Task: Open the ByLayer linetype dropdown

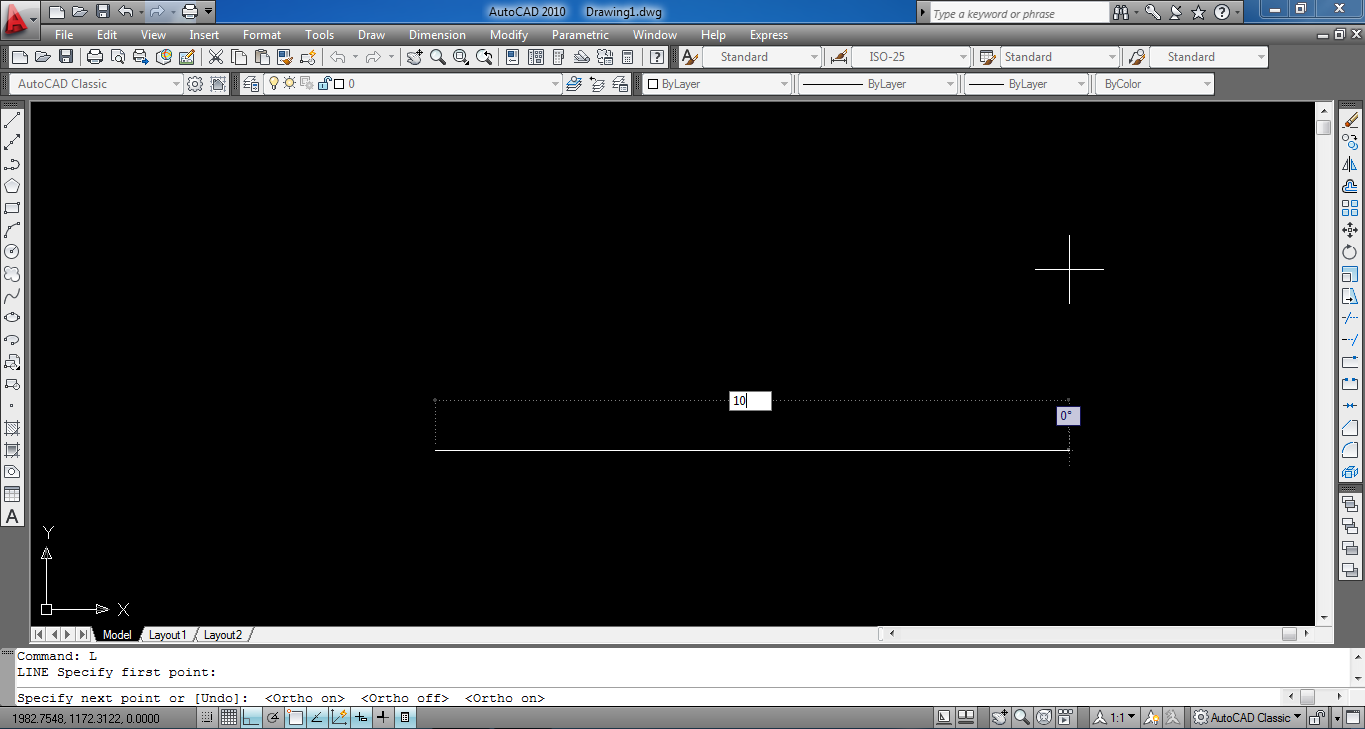Action: [951, 84]
